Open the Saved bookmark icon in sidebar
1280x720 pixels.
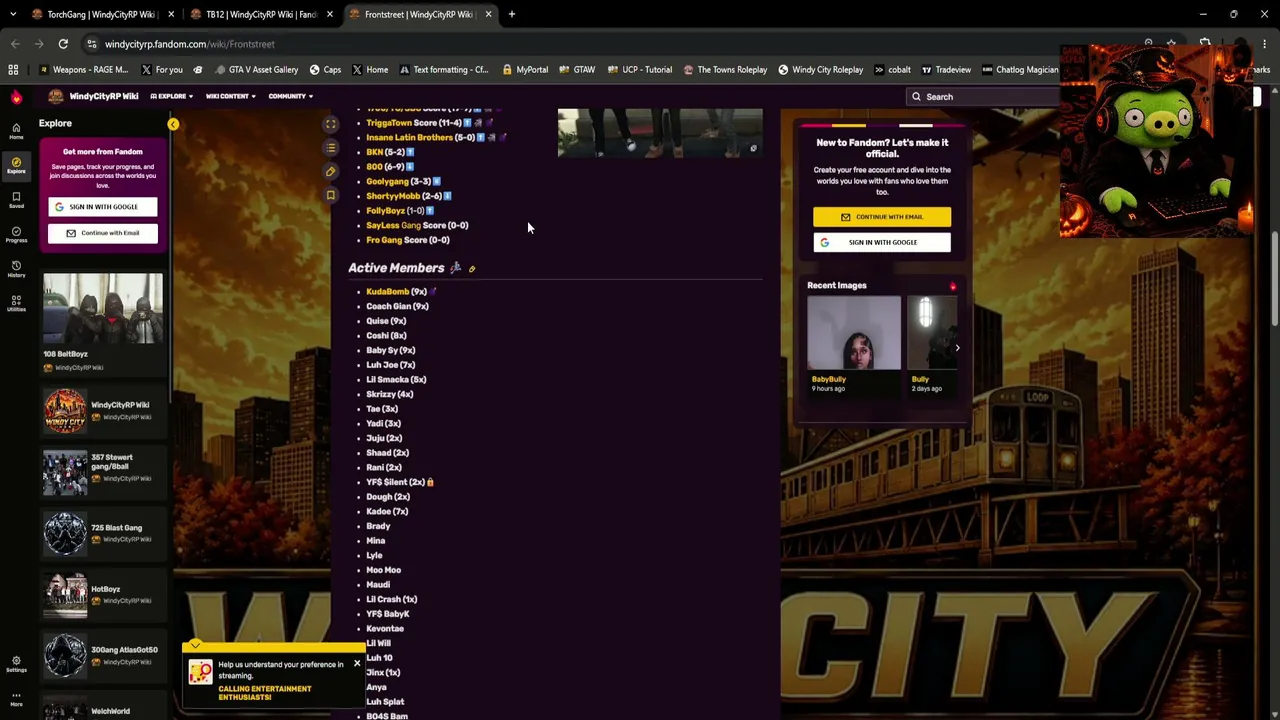coord(16,199)
